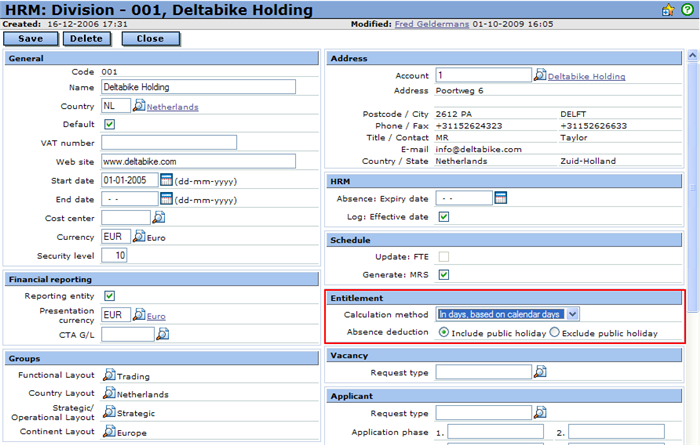The width and height of the screenshot is (700, 445).
Task: Focus the Currency EUR code field
Action: [116, 236]
